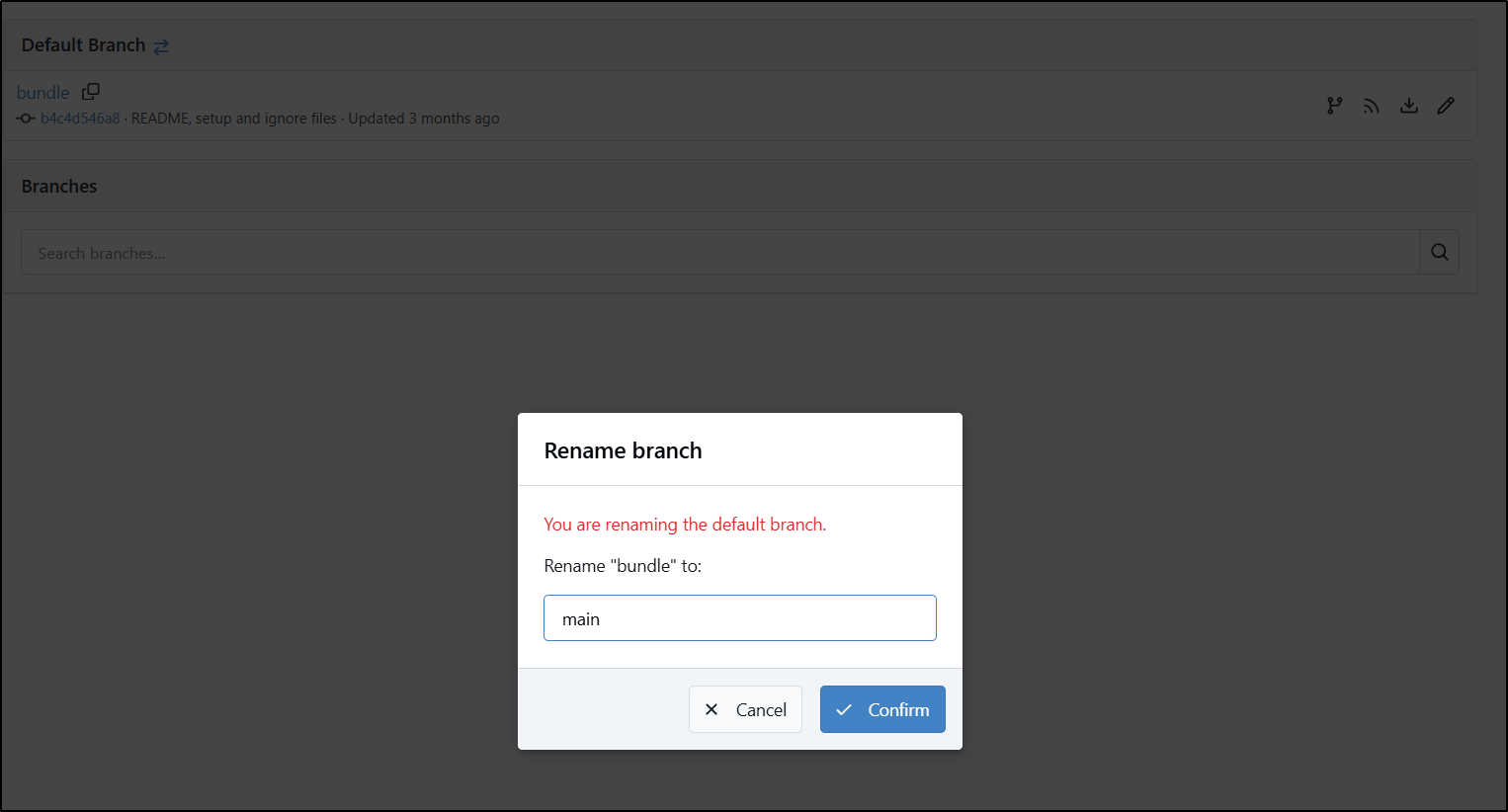
Task: Click the pencil rename branch icon
Action: coord(1446,106)
